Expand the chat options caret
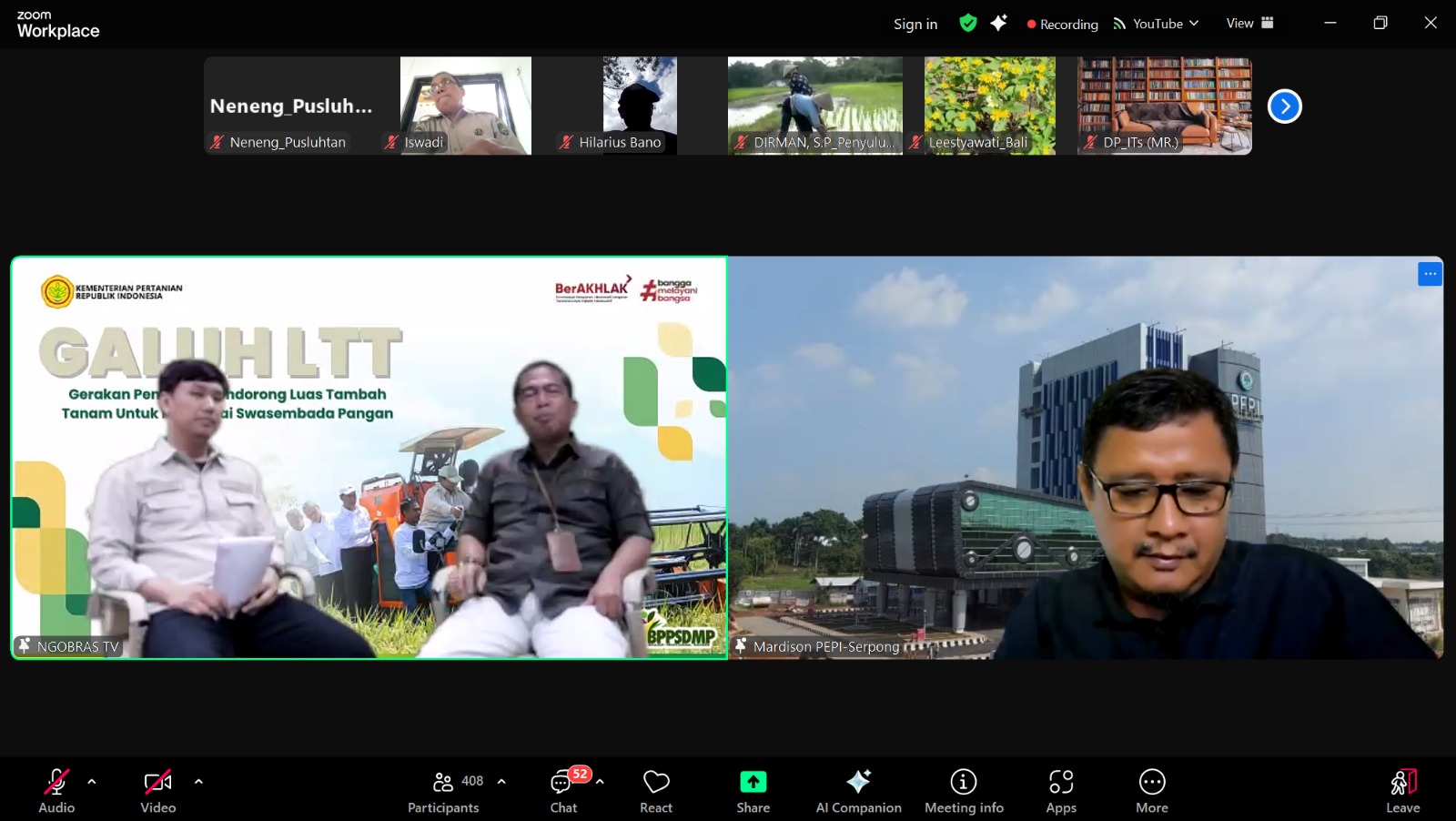Image resolution: width=1456 pixels, height=821 pixels. coord(600,781)
